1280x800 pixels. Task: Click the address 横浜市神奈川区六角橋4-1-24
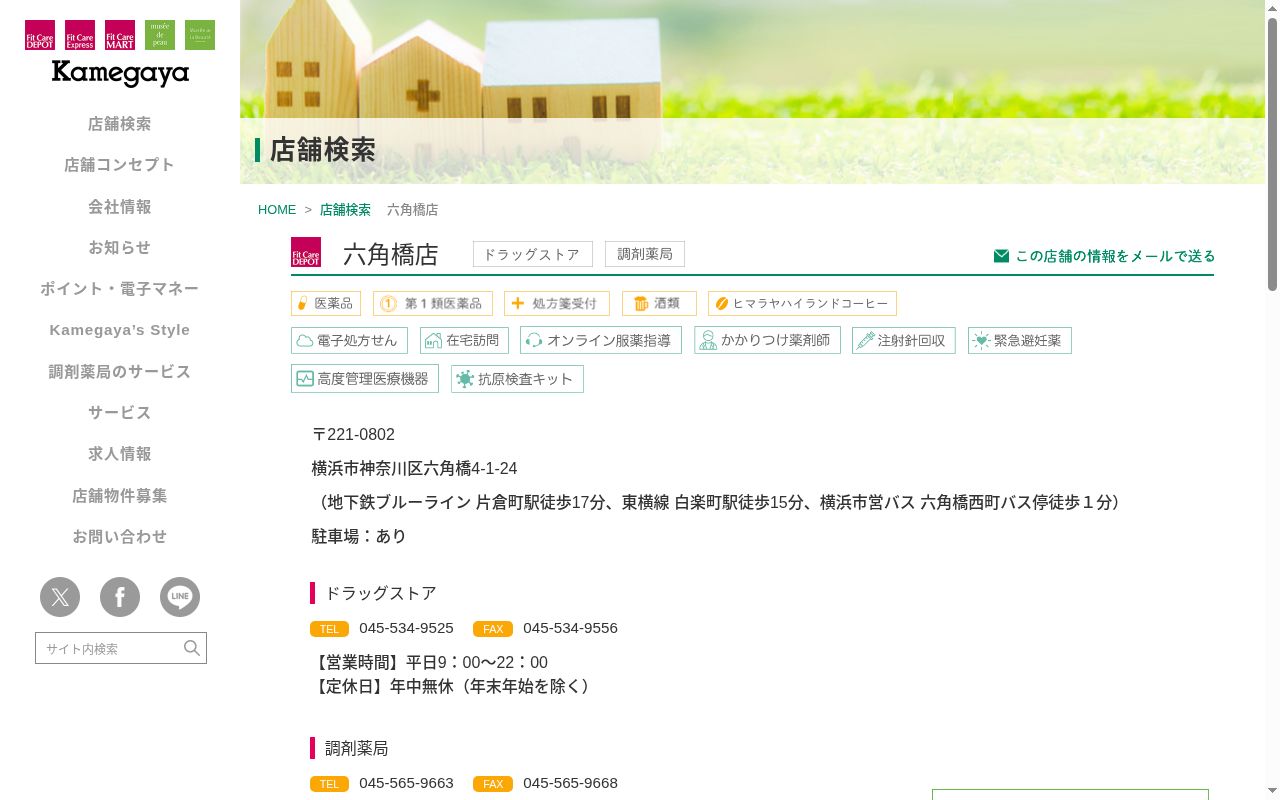pyautogui.click(x=414, y=469)
